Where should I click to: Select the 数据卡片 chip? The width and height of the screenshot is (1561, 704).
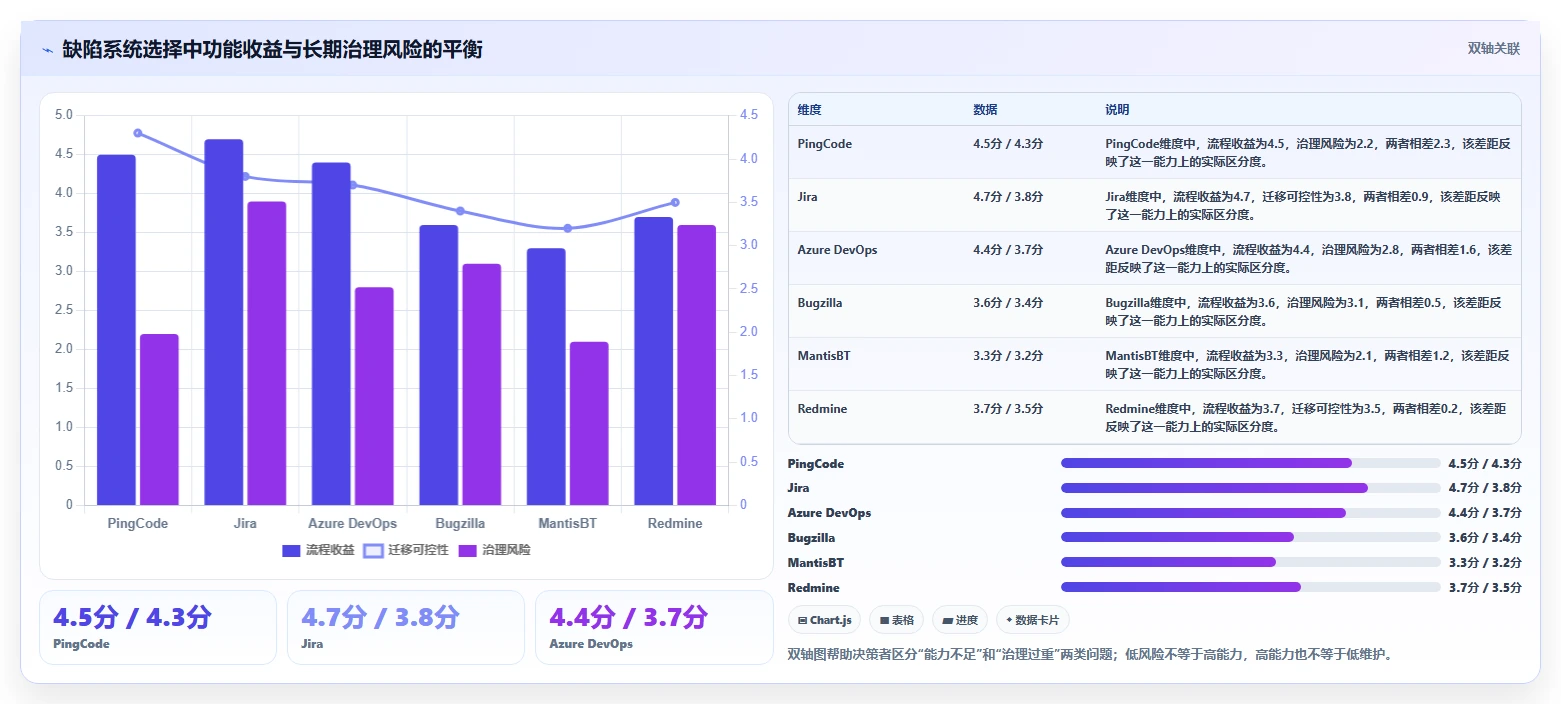tap(1033, 620)
